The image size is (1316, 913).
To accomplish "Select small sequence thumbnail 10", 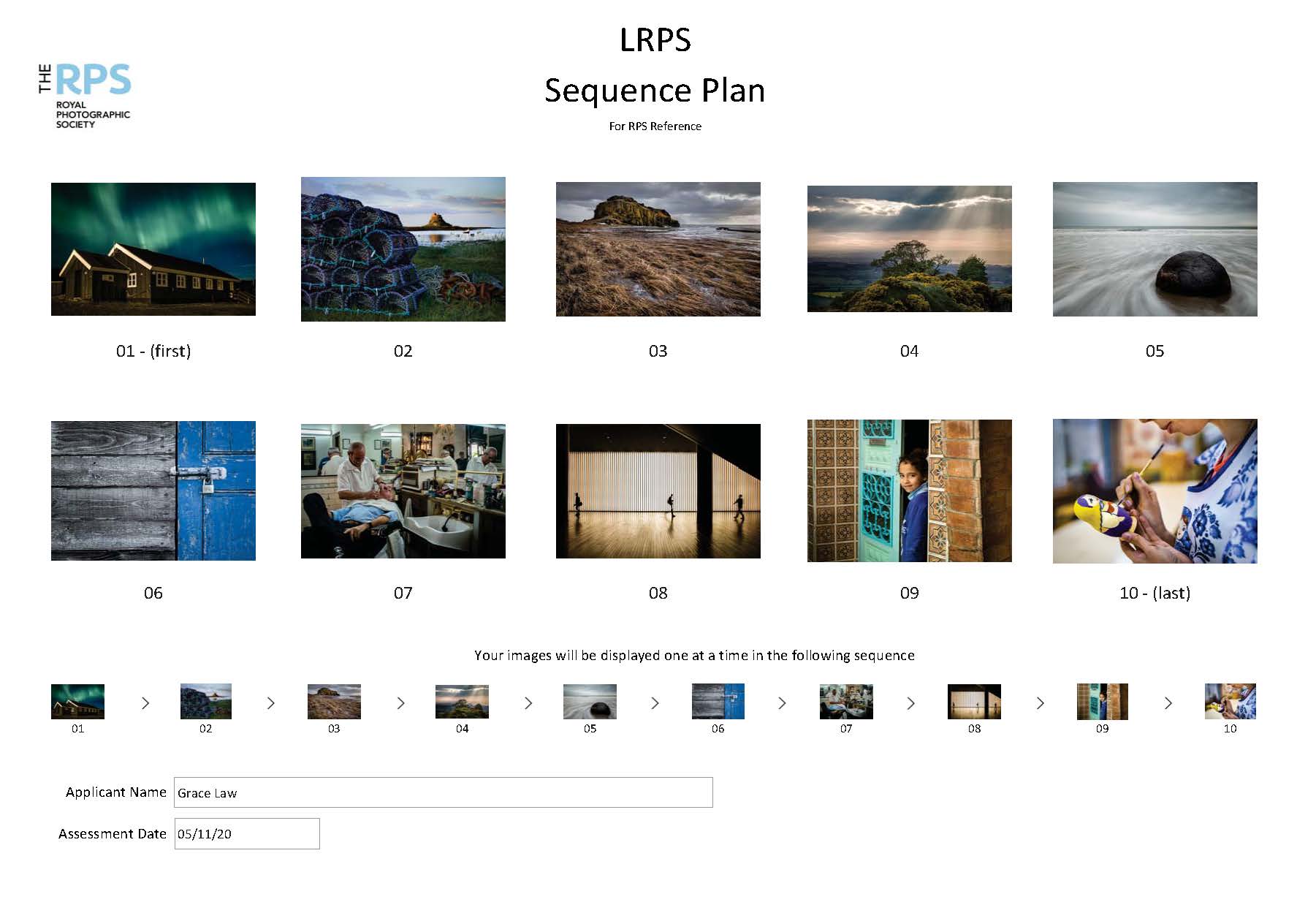I will (x=1230, y=702).
